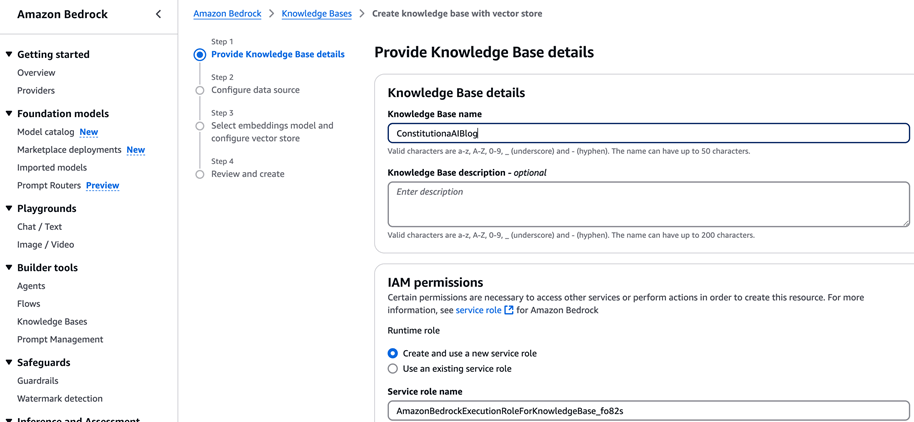Collapse the Safeguards section
This screenshot has height=422, width=914.
[x=9, y=363]
